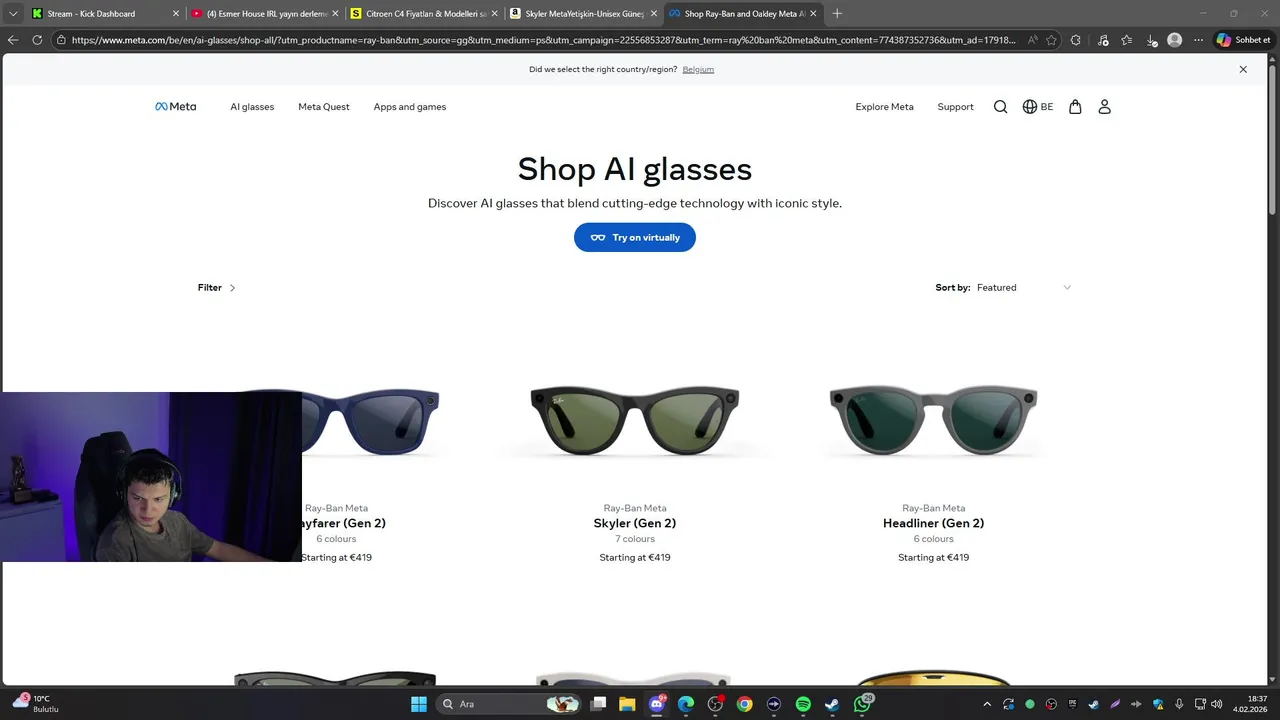
Task: Open the Apps and games menu
Action: (x=410, y=107)
